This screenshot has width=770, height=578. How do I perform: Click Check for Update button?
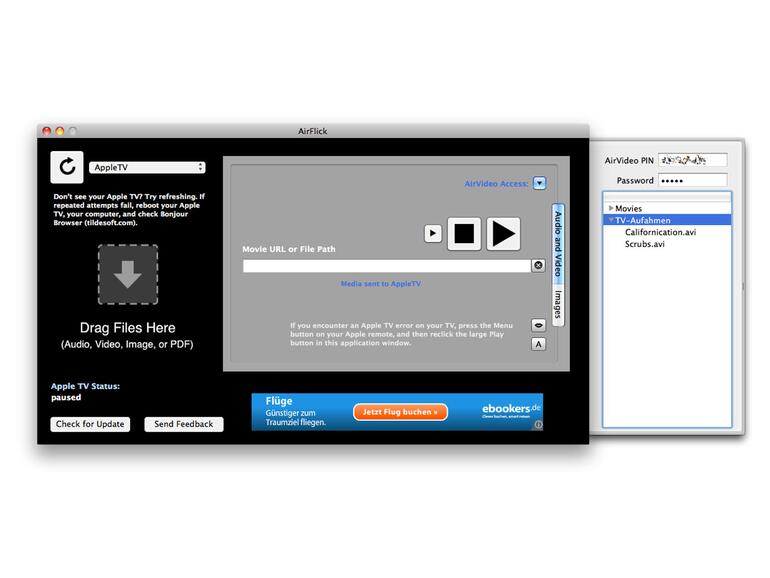90,424
